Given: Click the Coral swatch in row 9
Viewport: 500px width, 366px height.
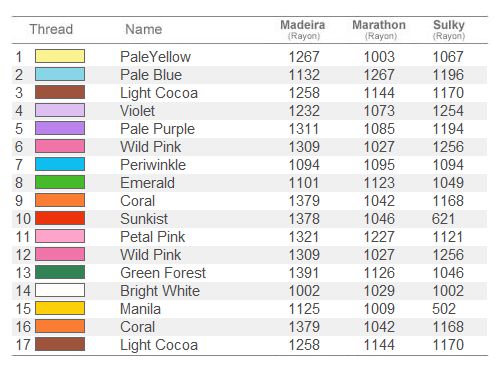Looking at the screenshot, I should (60, 200).
